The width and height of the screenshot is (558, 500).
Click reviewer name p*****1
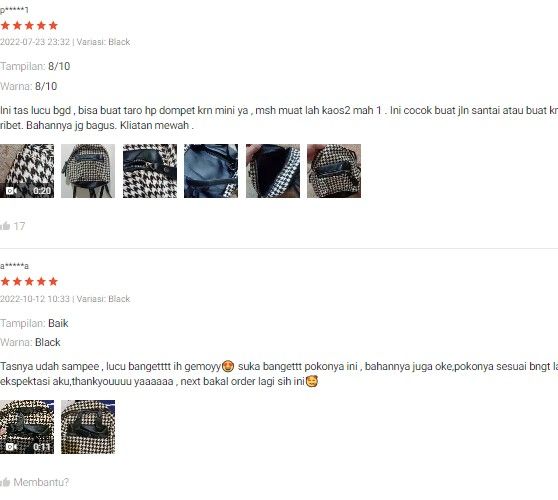[14, 10]
